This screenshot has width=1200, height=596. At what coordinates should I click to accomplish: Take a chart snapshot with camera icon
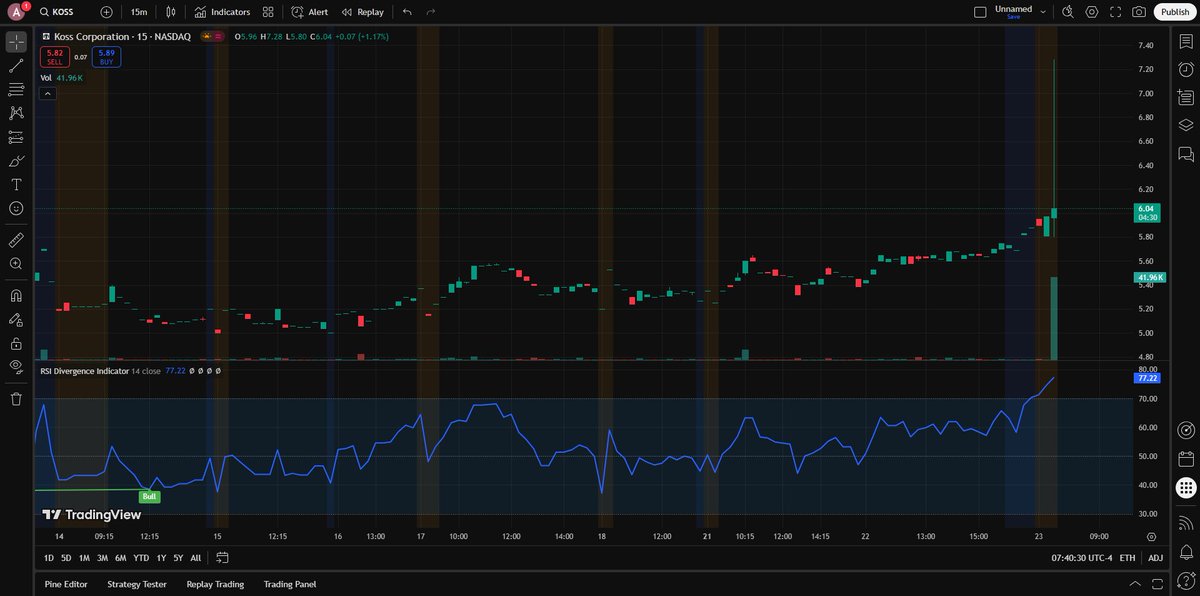click(x=1139, y=12)
